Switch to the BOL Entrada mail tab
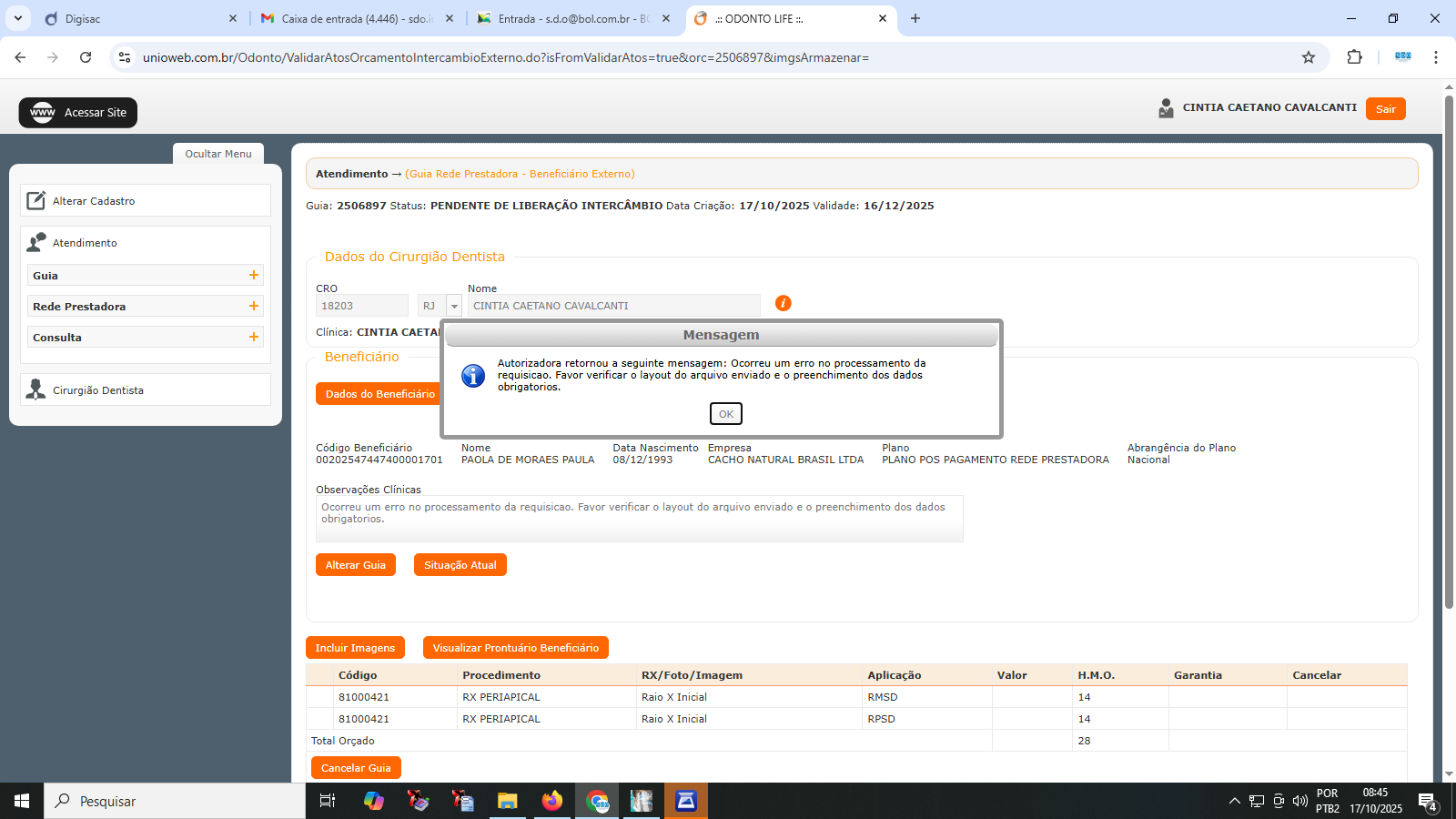This screenshot has width=1456, height=819. [573, 18]
